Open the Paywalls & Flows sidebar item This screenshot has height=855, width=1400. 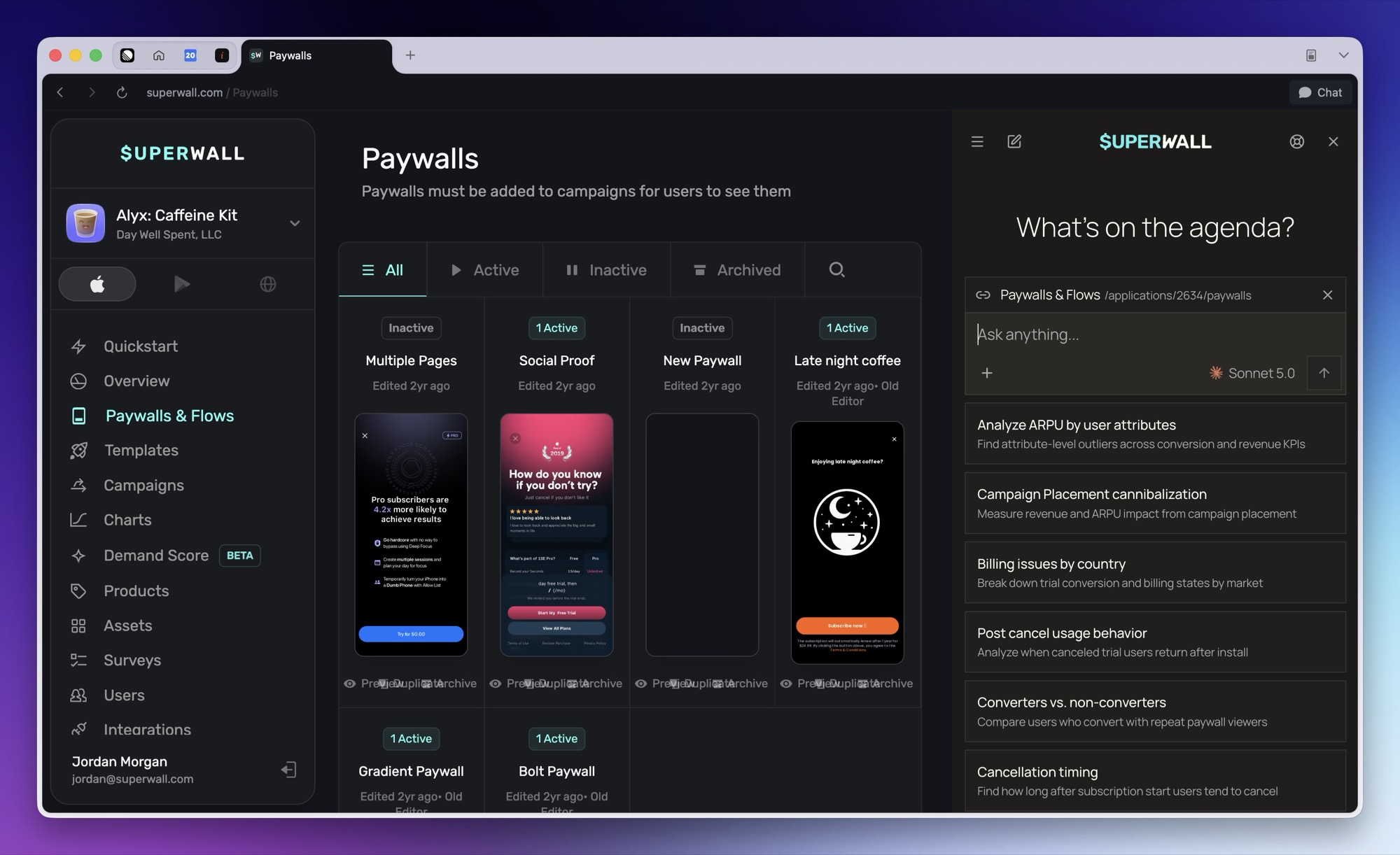click(x=153, y=416)
